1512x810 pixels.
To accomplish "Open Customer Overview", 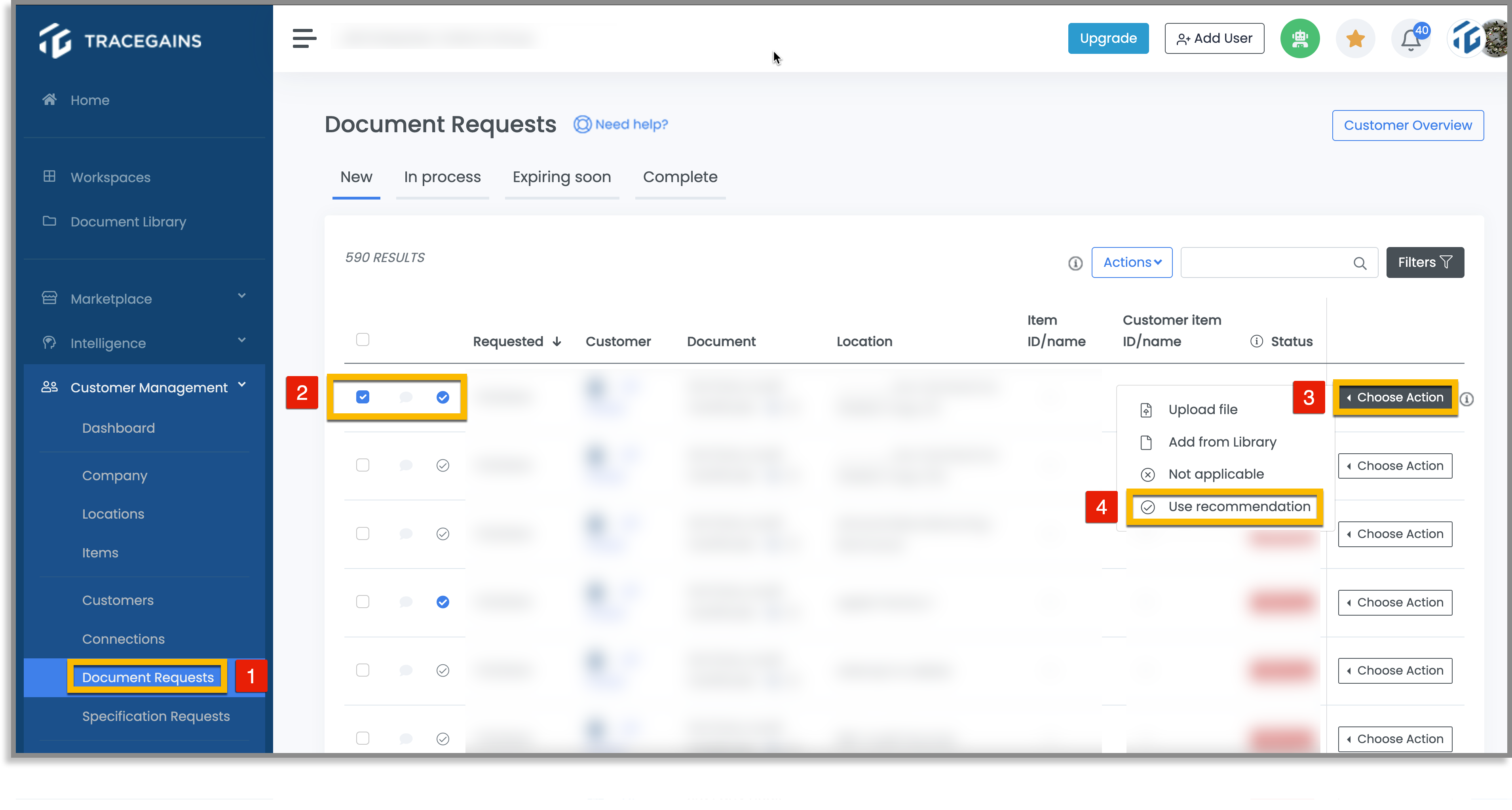I will point(1408,125).
